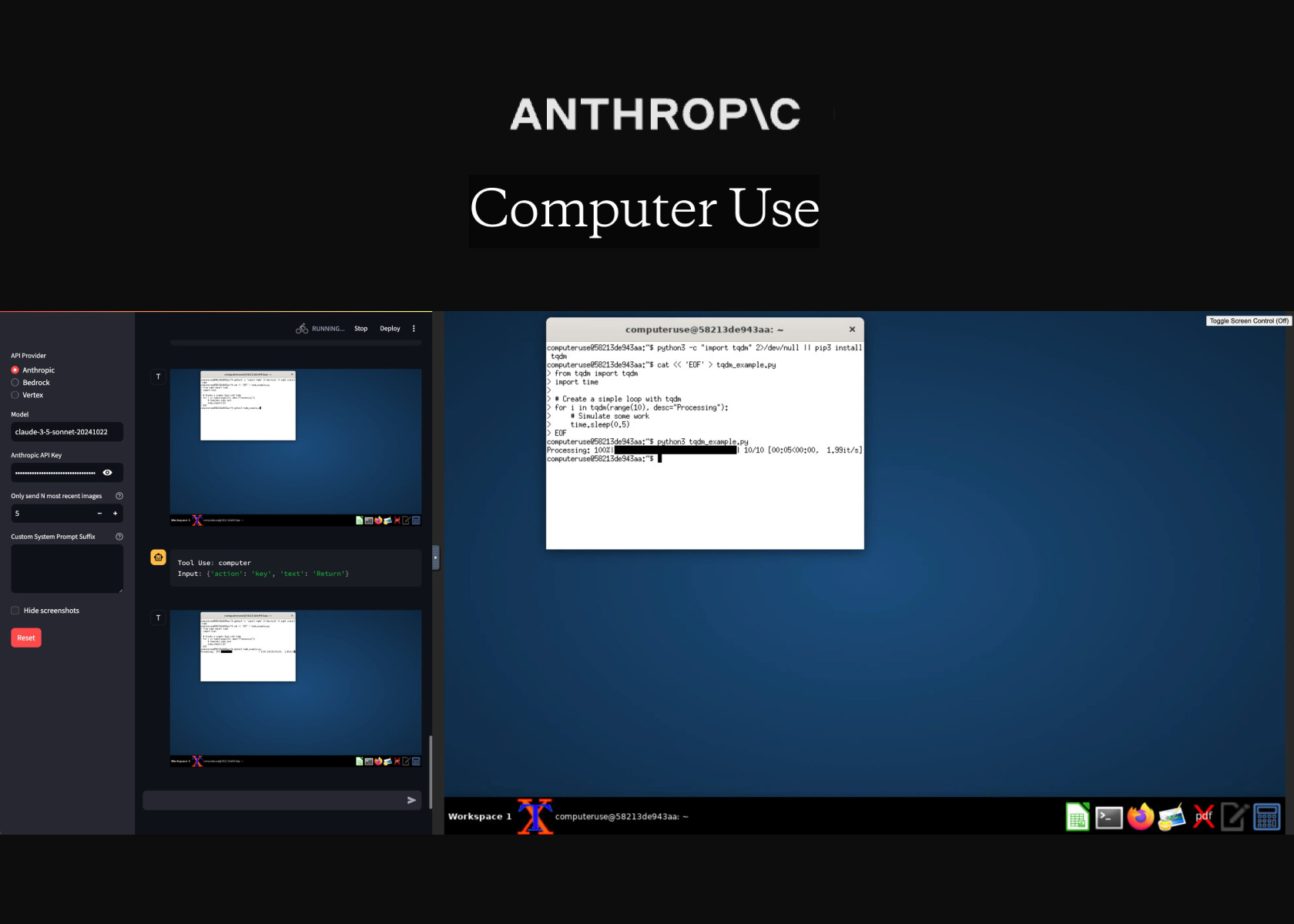The height and width of the screenshot is (924, 1294).
Task: Collapse the sidebar with the divider arrow
Action: point(436,557)
